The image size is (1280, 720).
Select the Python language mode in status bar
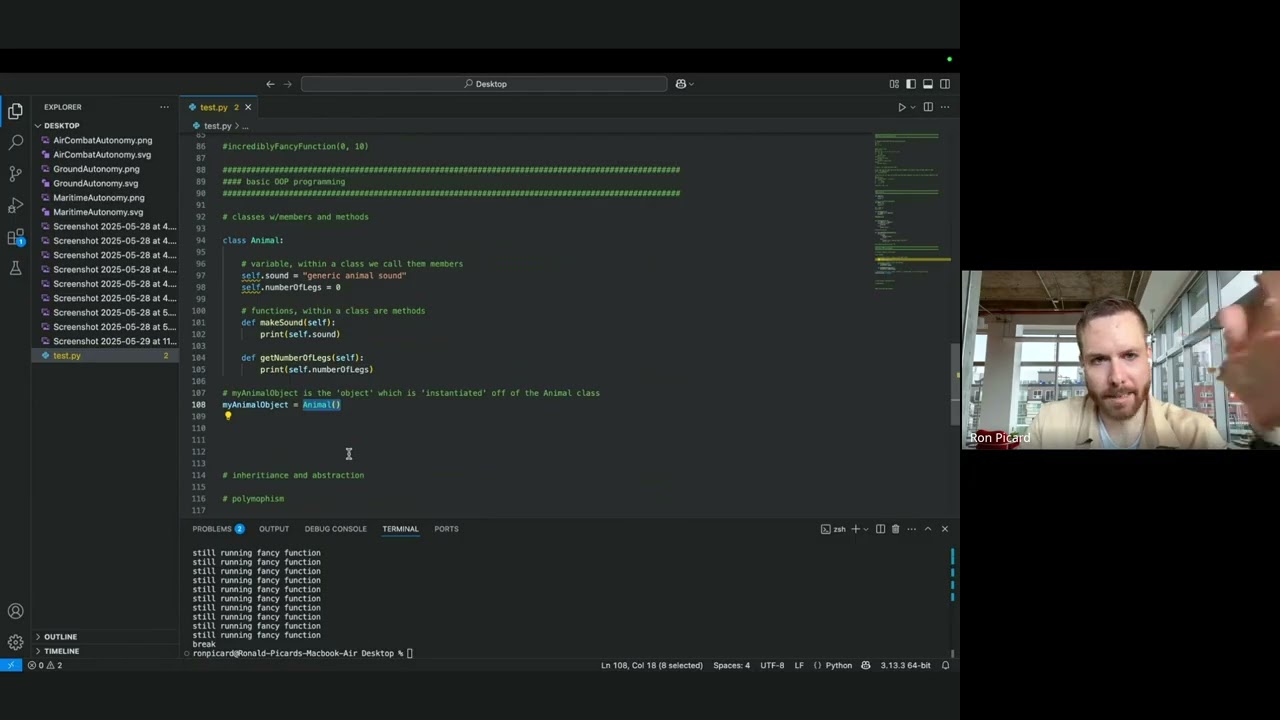[x=839, y=665]
